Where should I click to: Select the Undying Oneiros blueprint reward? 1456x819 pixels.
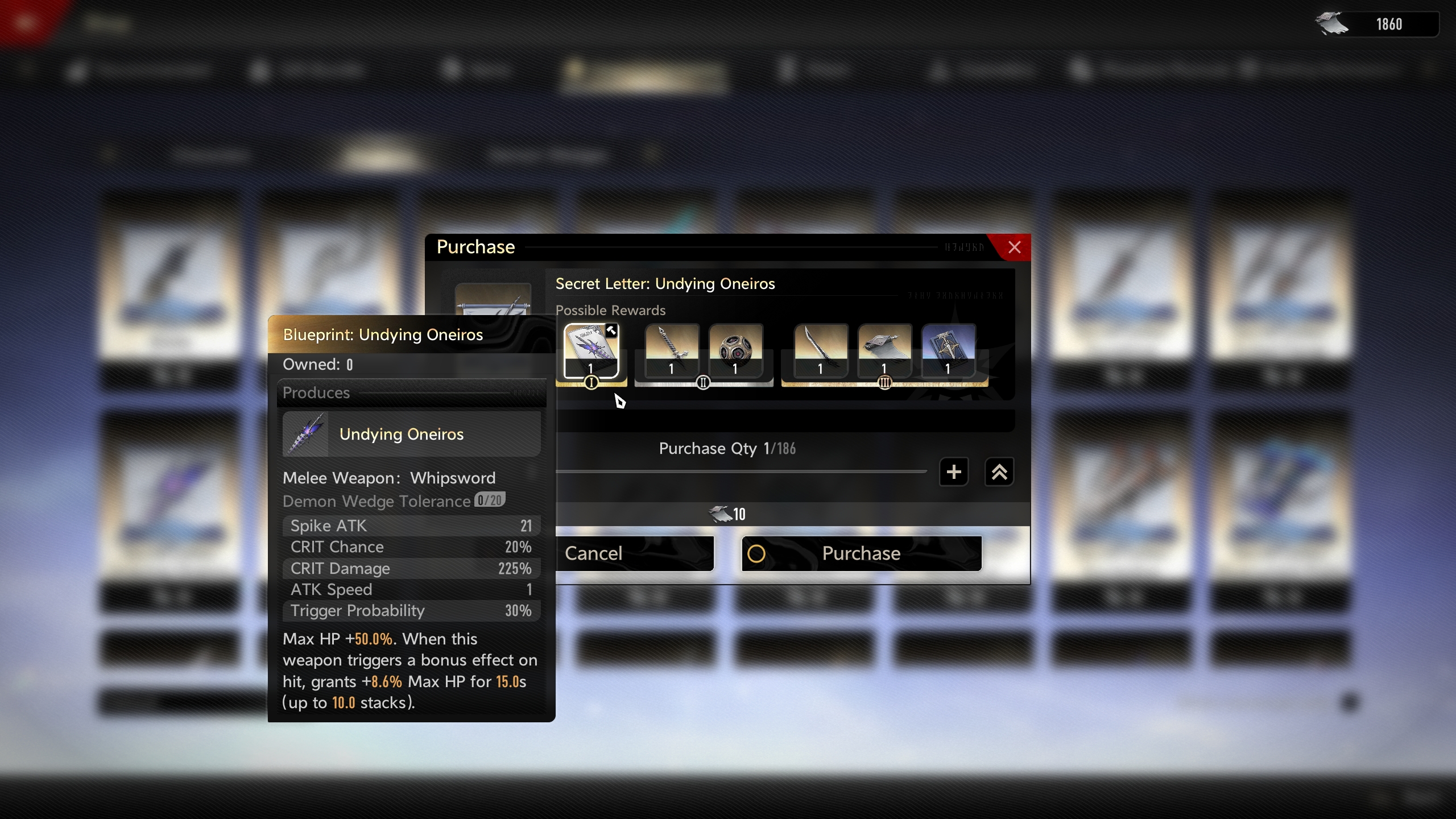click(x=590, y=349)
